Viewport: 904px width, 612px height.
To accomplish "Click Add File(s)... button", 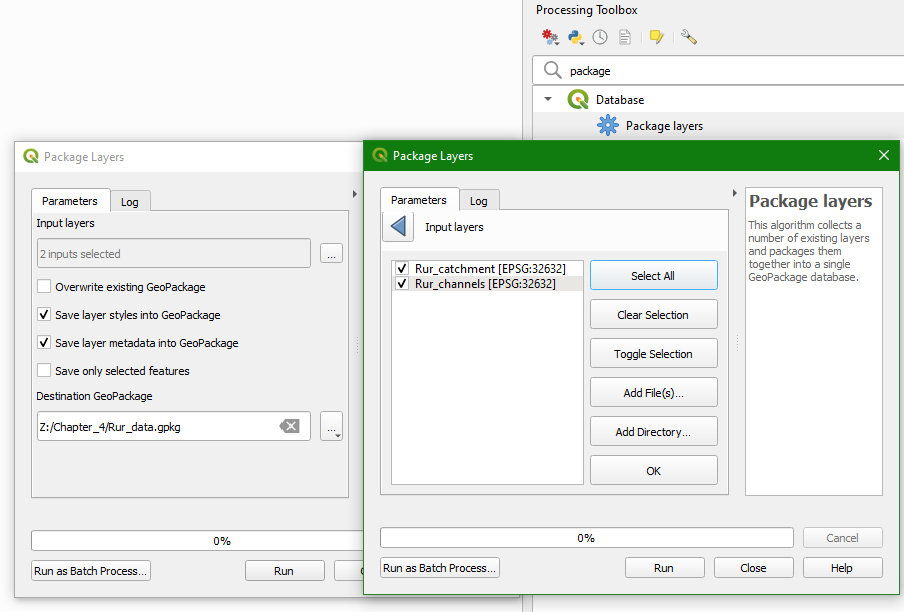I will pyautogui.click(x=654, y=393).
